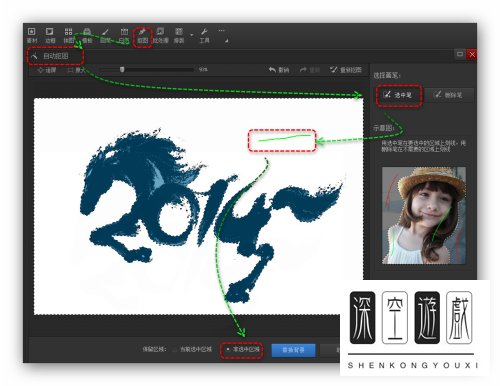The image size is (500, 386).
Task: Open the 日历 (calendar) tool
Action: point(124,36)
